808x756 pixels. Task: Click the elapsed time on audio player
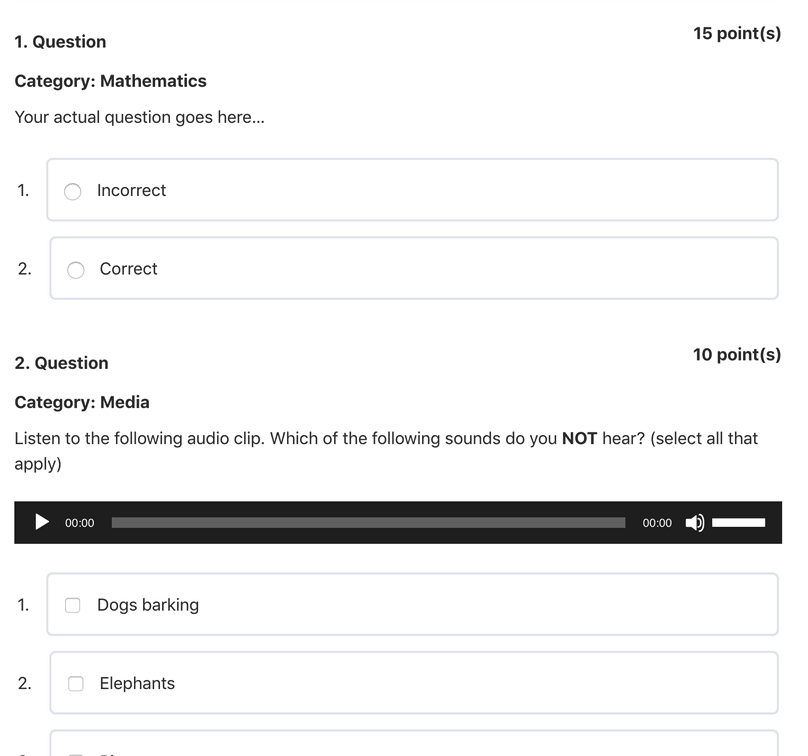(x=80, y=523)
